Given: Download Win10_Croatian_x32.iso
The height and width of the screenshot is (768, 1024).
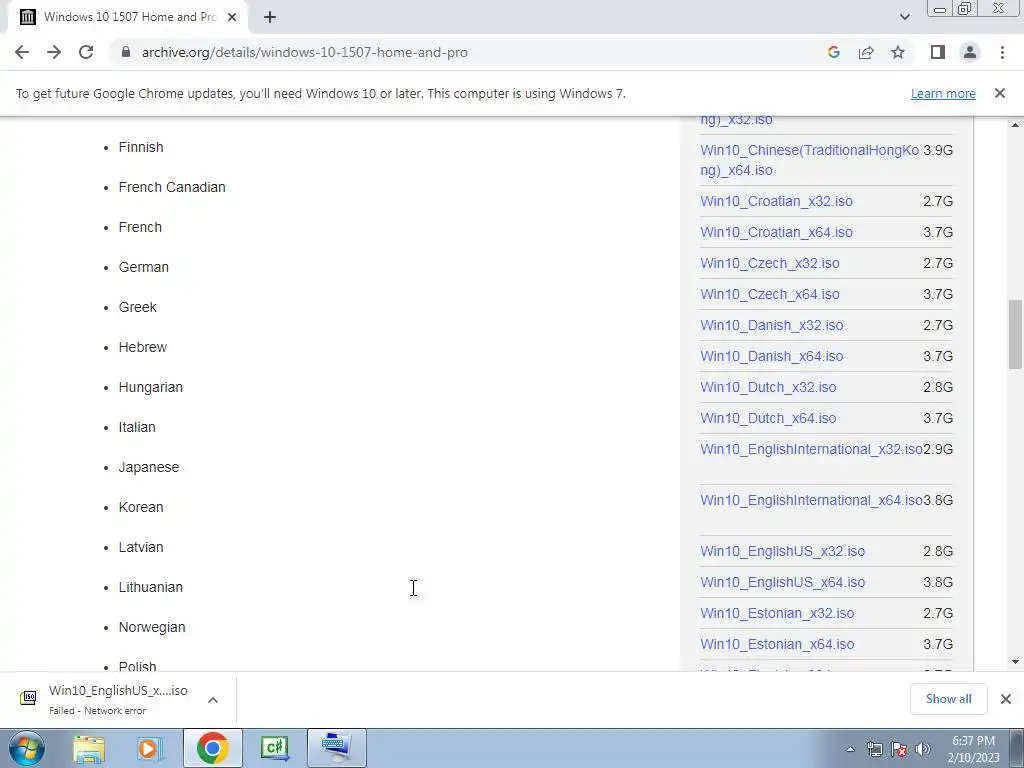Looking at the screenshot, I should (x=776, y=201).
